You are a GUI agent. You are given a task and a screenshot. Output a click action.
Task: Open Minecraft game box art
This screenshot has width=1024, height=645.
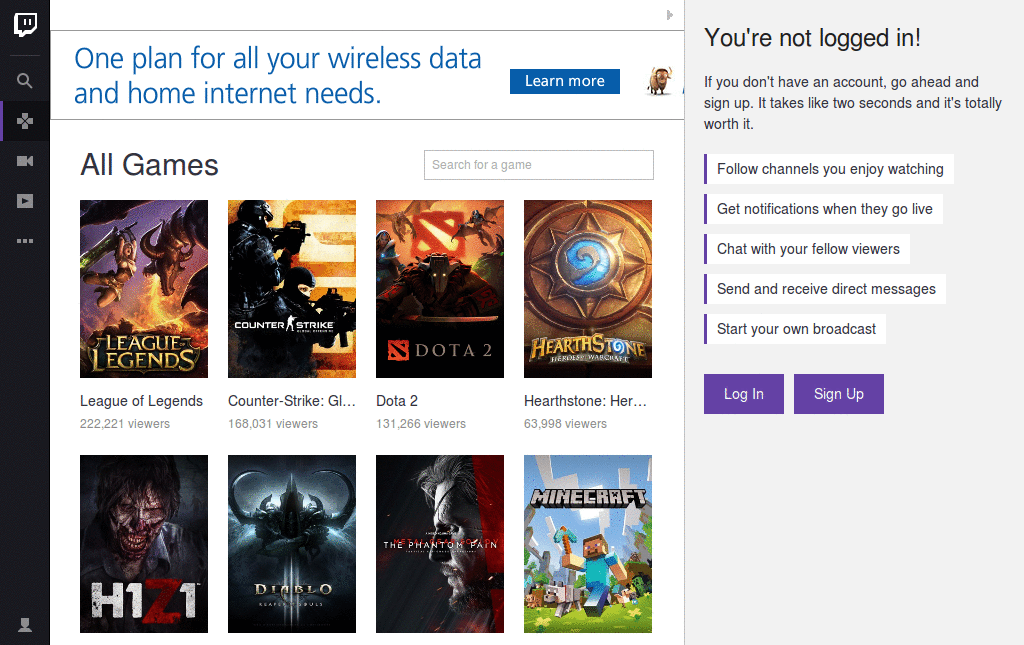588,544
